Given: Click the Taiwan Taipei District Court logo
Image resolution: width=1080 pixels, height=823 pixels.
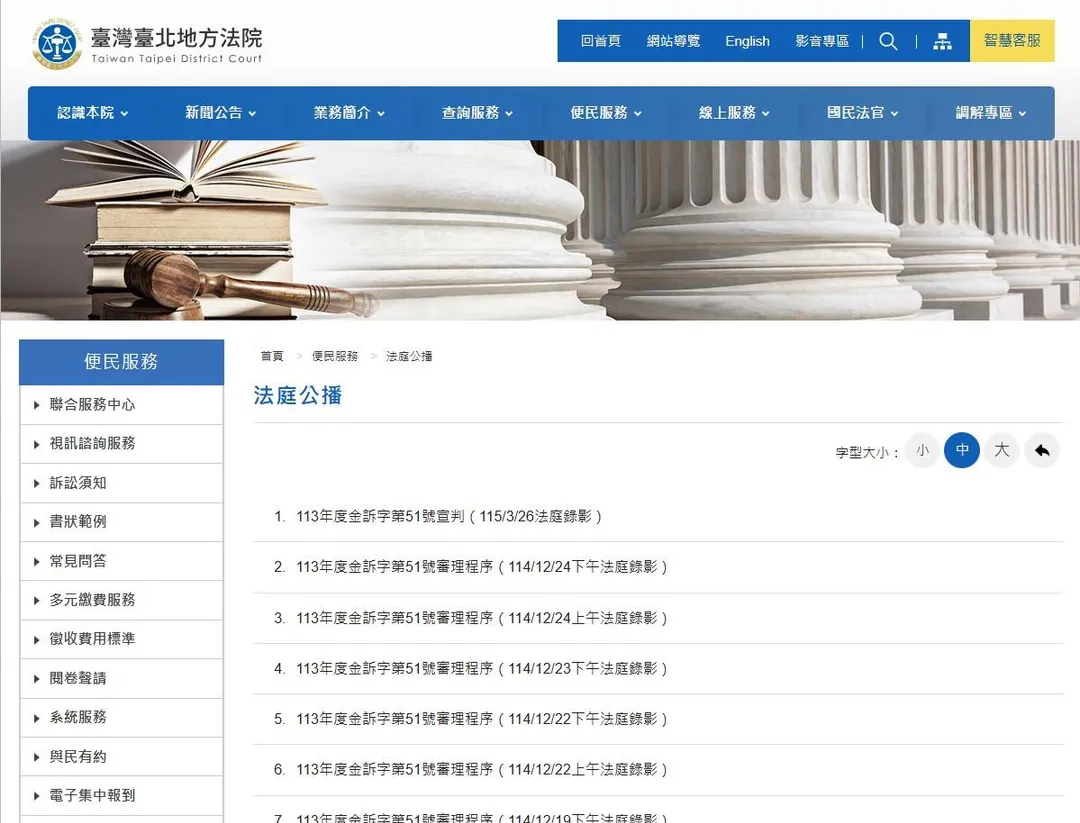Looking at the screenshot, I should point(147,44).
